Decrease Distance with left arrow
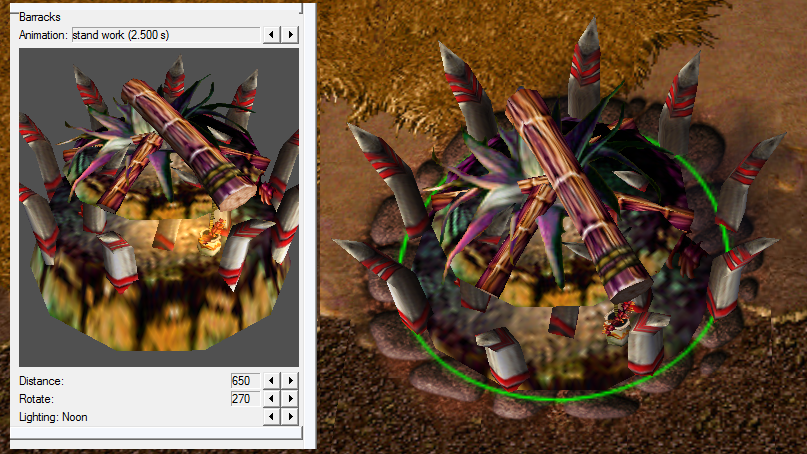 (x=271, y=381)
